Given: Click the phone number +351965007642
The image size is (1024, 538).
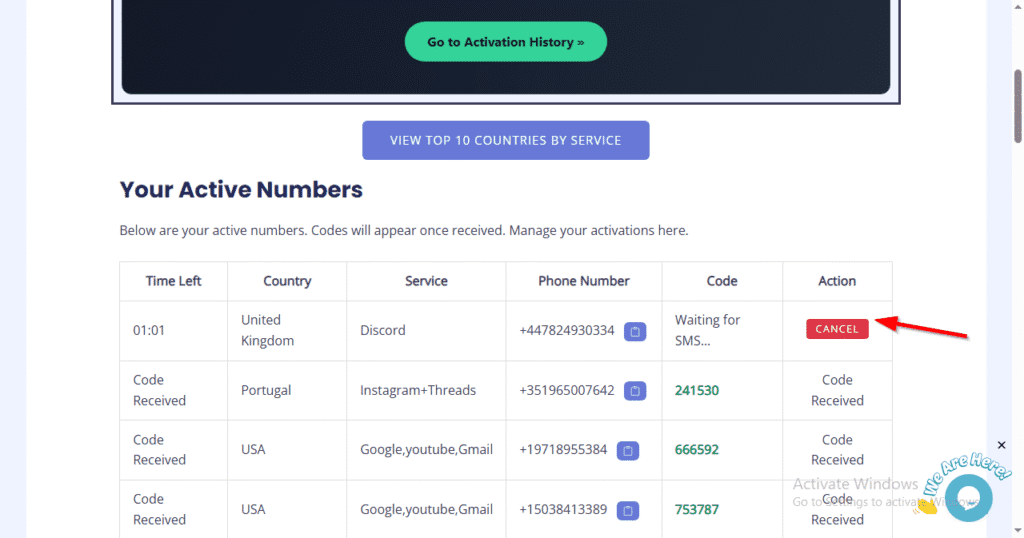Looking at the screenshot, I should pos(567,390).
